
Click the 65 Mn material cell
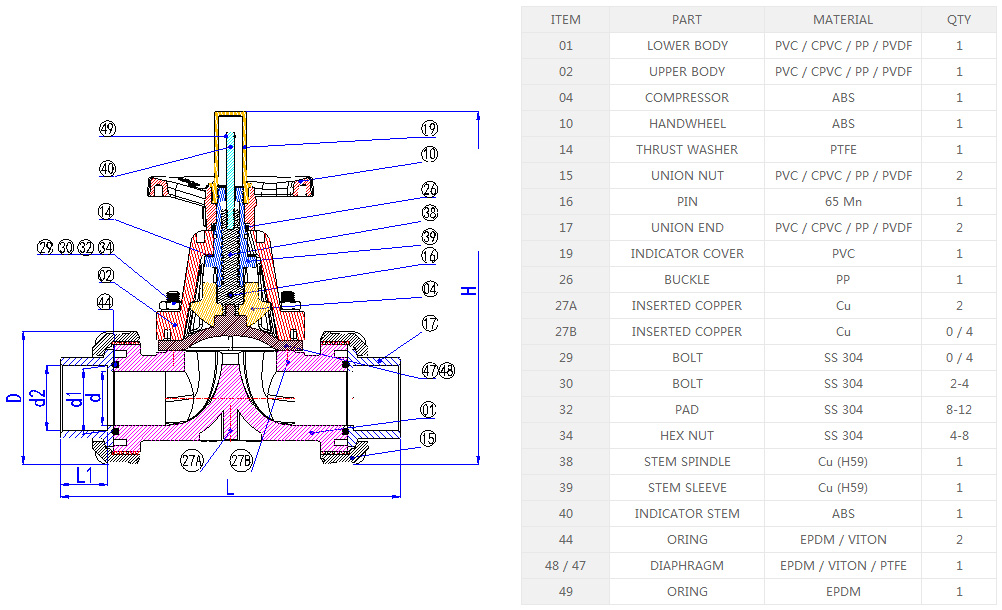843,201
